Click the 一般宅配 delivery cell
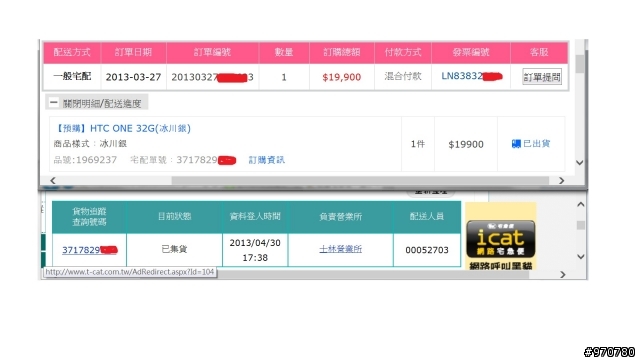This screenshot has width=640, height=360. click(x=72, y=76)
